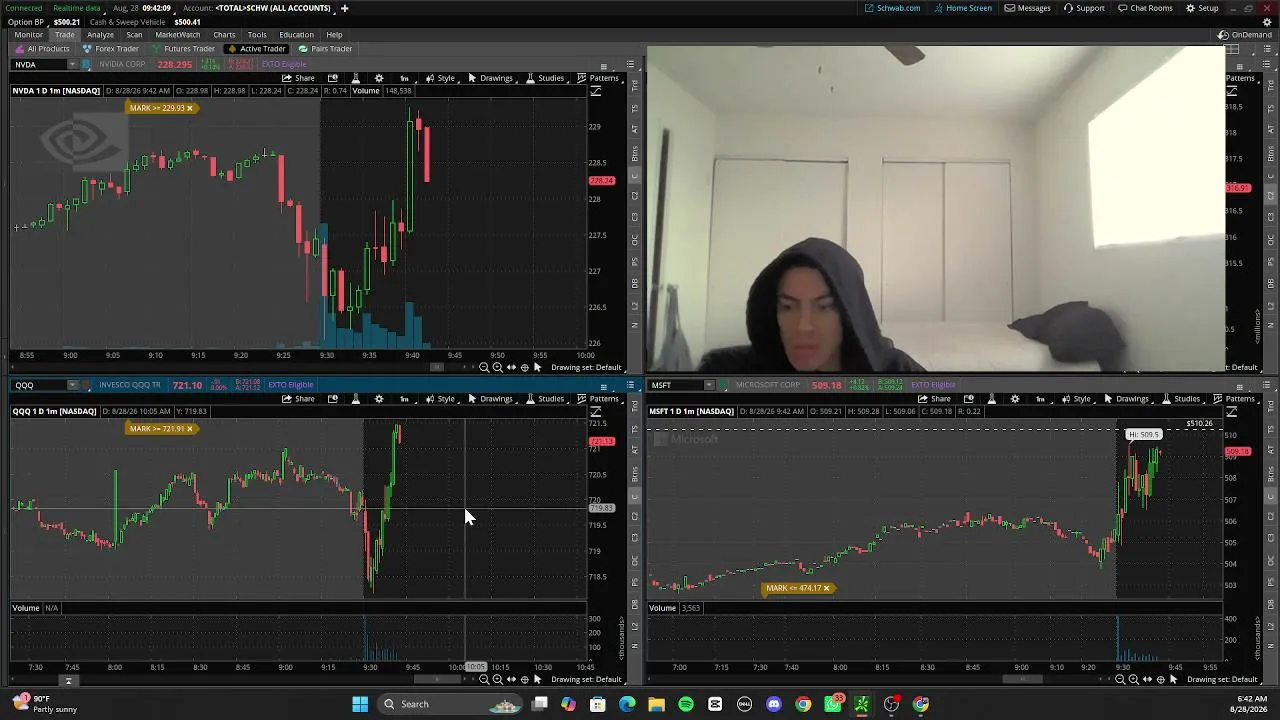The height and width of the screenshot is (720, 1280).
Task: Click Share in the QQQ chart toolbar
Action: click(x=298, y=399)
